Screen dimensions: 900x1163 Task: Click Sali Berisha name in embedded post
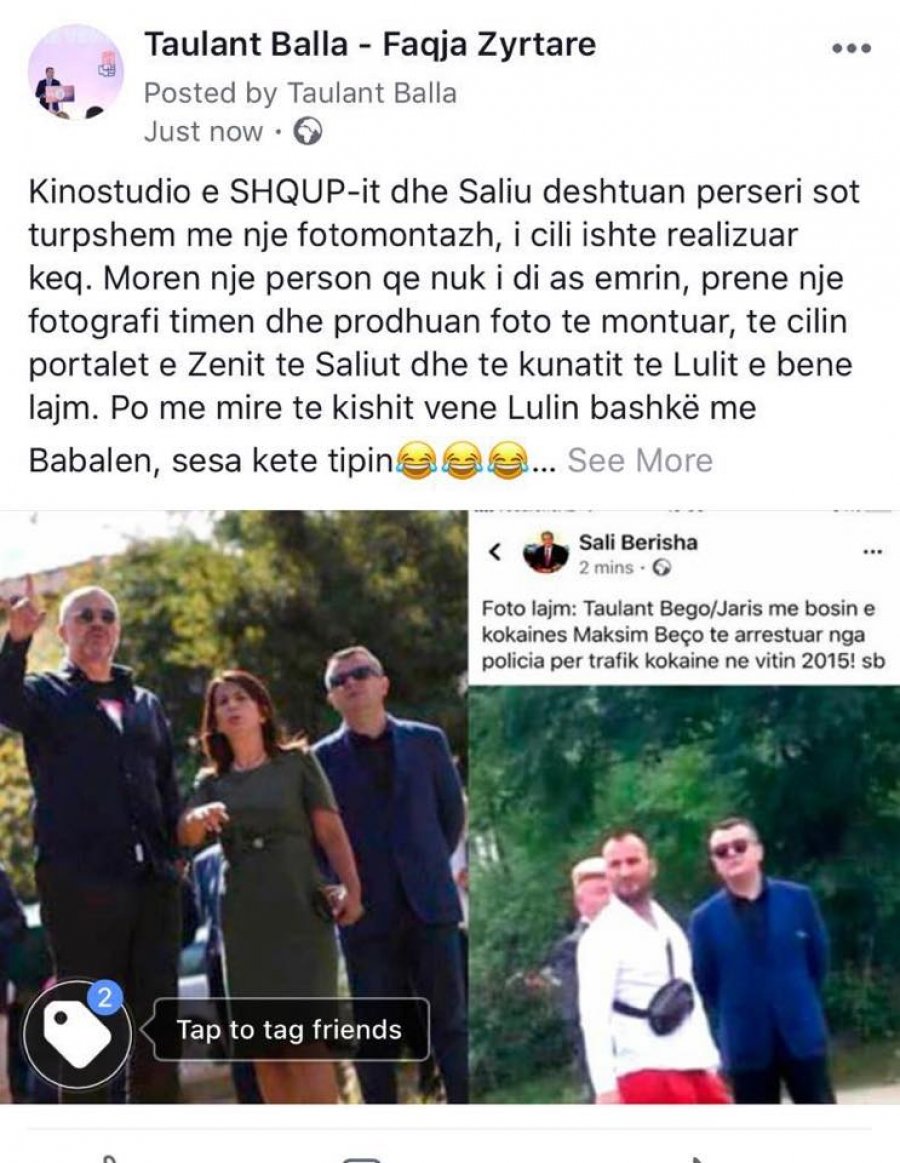(x=638, y=542)
